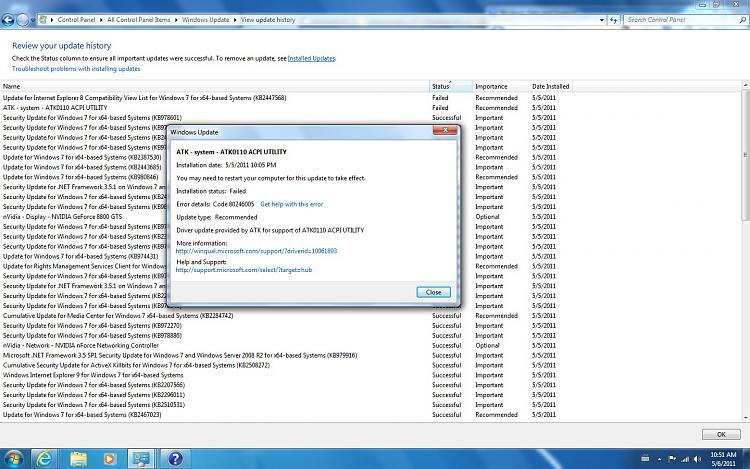This screenshot has height=469, width=750.
Task: Launch Windows Media Player from taskbar
Action: click(x=109, y=459)
